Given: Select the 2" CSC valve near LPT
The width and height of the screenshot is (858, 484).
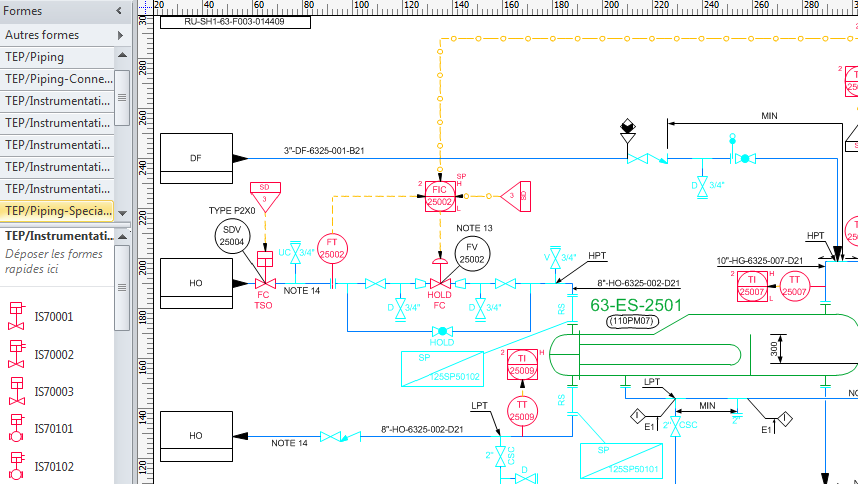Looking at the screenshot, I should point(500,456).
